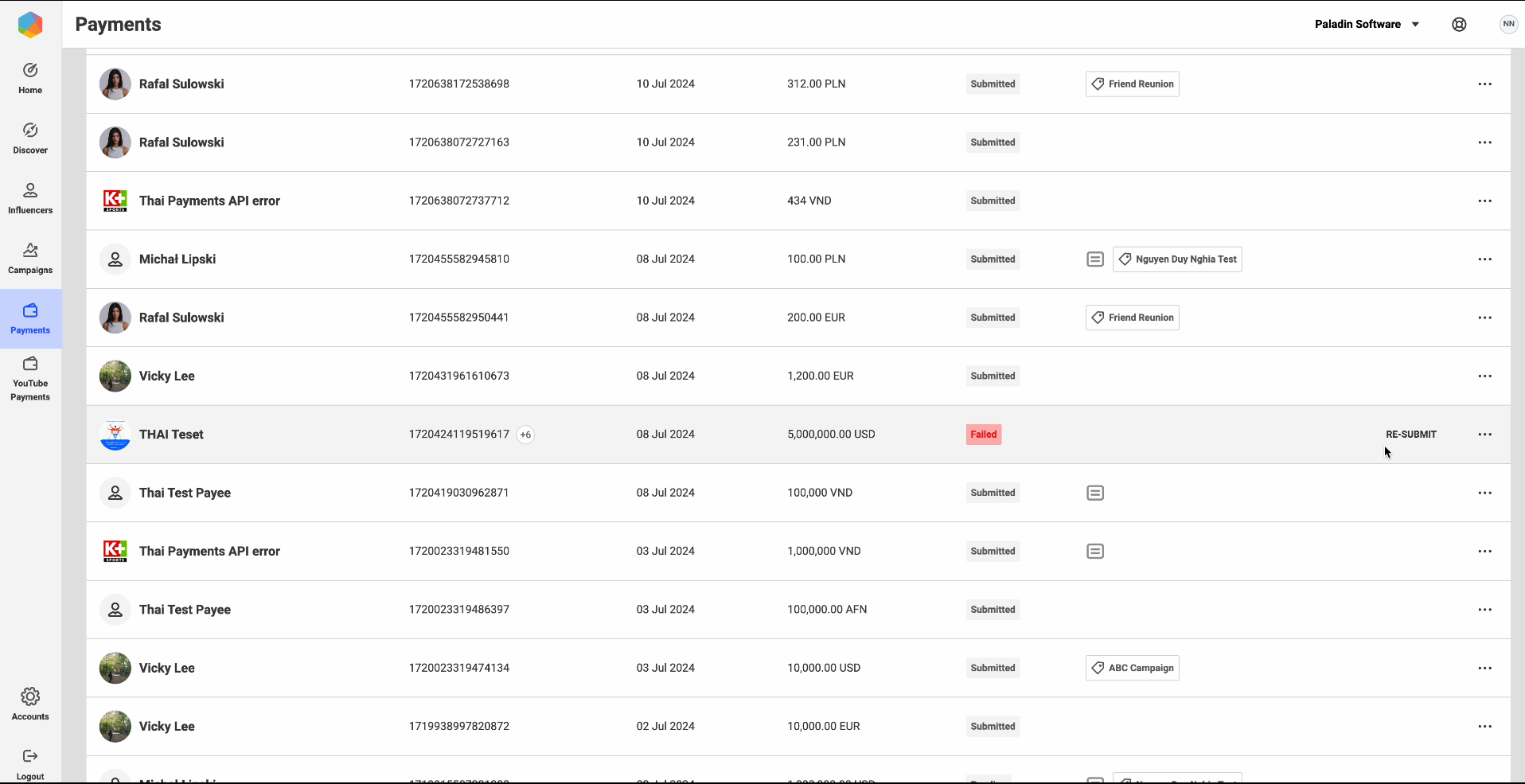This screenshot has height=784, width=1525.
Task: Select the Payments sidebar tab
Action: pyautogui.click(x=30, y=318)
